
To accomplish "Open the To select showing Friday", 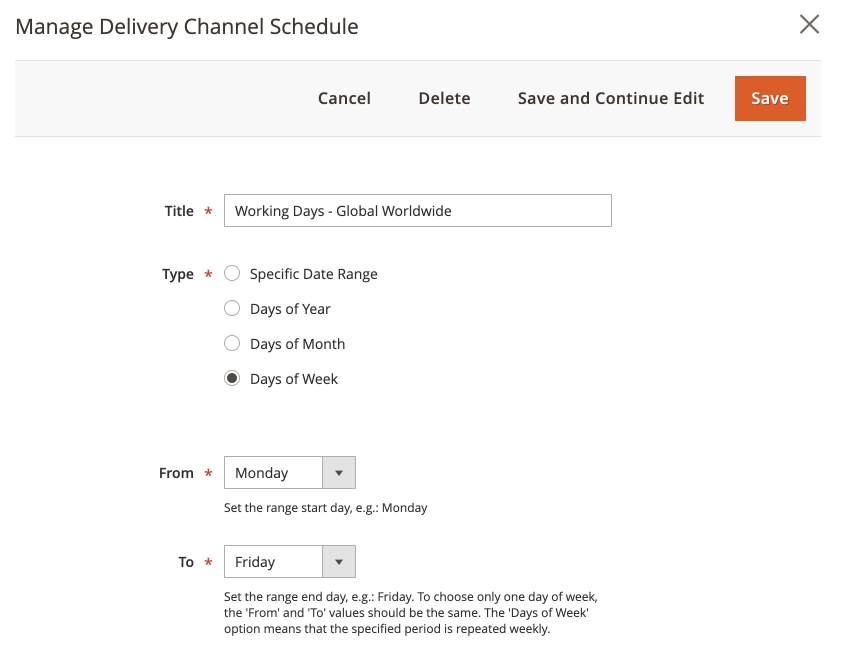I will pyautogui.click(x=274, y=562).
